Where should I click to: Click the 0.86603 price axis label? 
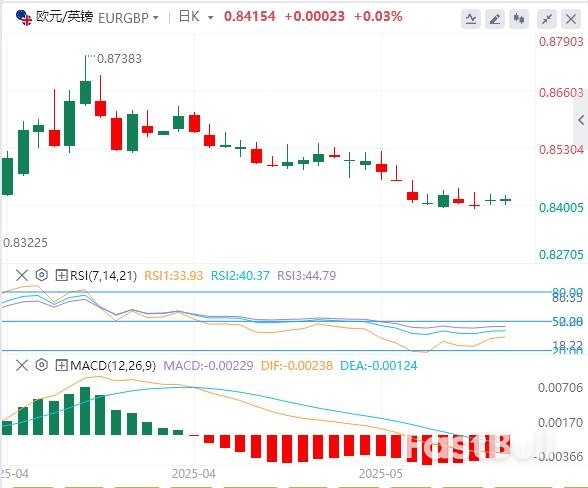561,93
